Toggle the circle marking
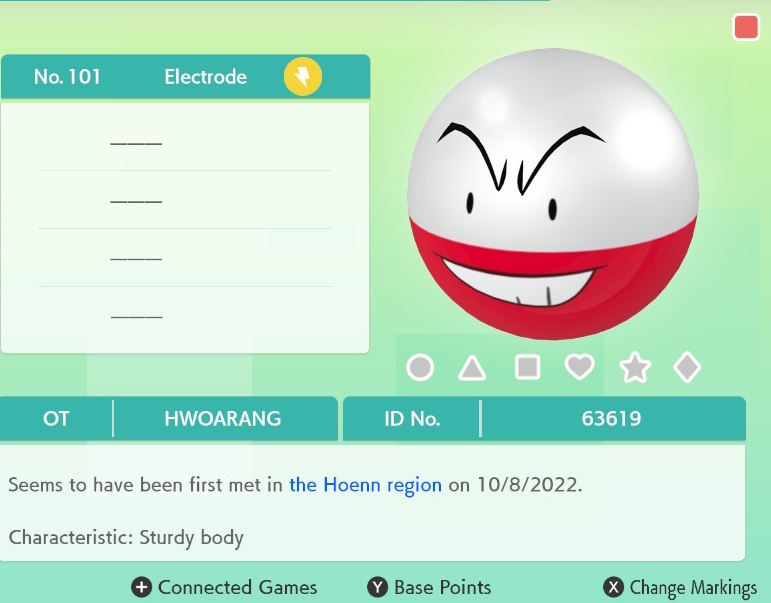 click(420, 367)
